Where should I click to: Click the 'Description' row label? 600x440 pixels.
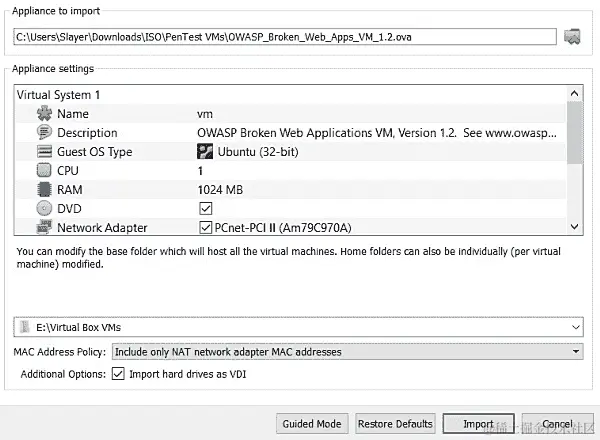[87, 133]
